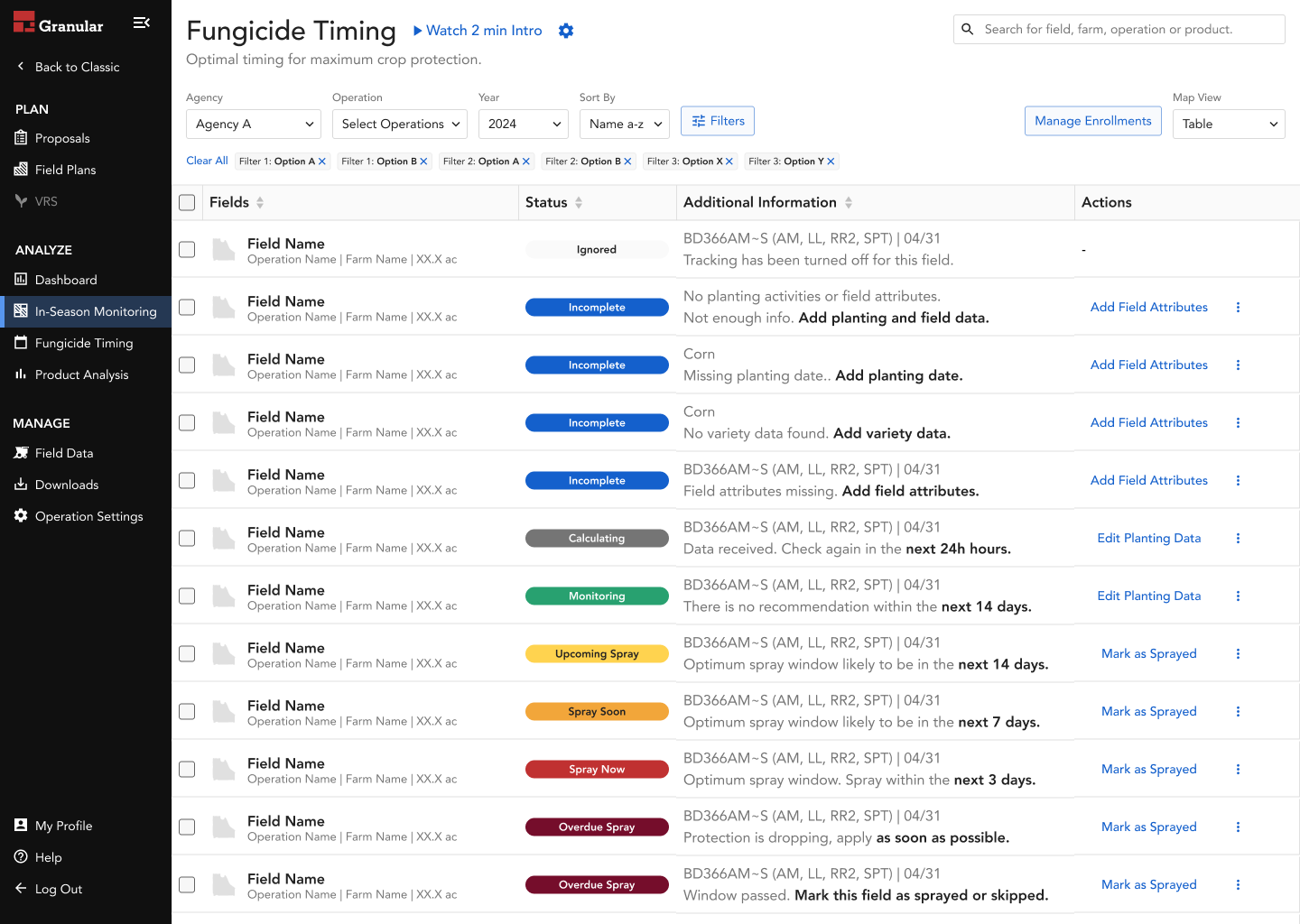This screenshot has height=924, width=1300.
Task: Change the 2024 year dropdown
Action: click(x=524, y=125)
